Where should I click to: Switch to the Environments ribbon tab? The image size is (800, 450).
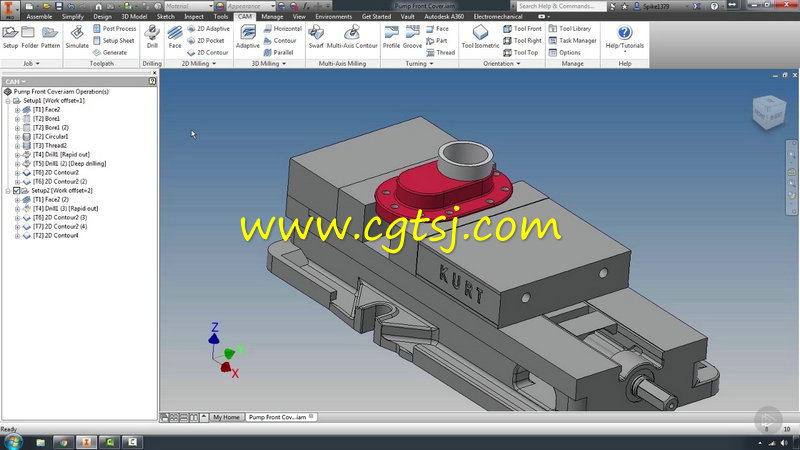(x=333, y=17)
